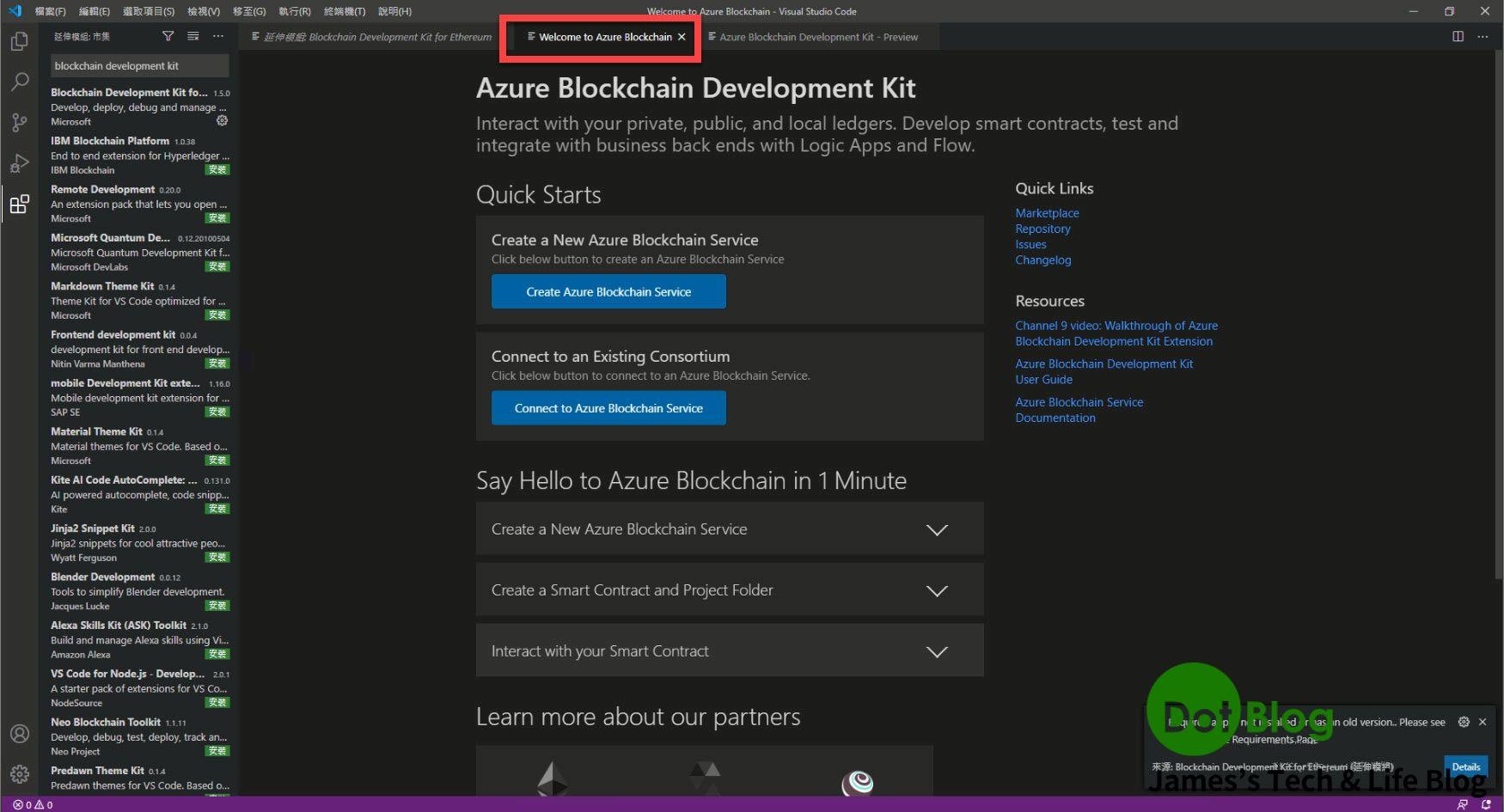Open the Manage gear at bottom of activity bar
This screenshot has height=812, width=1504.
point(19,772)
